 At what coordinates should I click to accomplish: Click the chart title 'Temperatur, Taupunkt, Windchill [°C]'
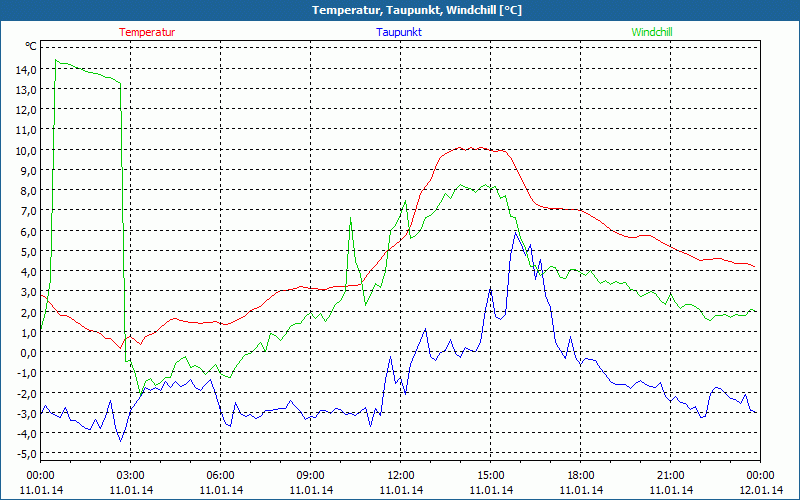click(417, 10)
